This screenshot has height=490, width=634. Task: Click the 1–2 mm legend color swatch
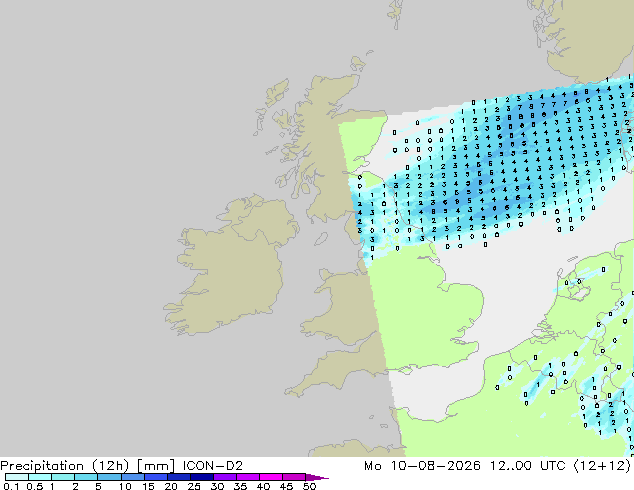point(63,477)
